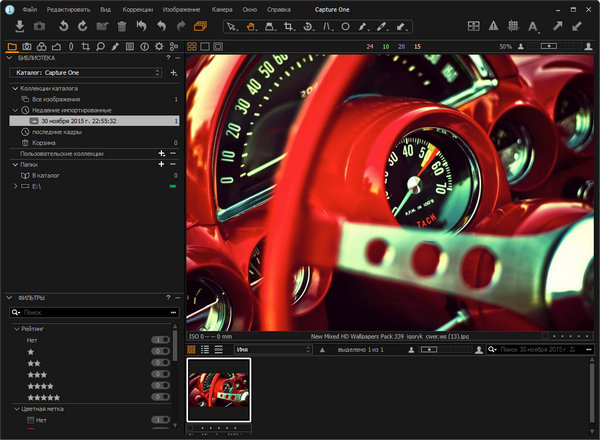Collapse the Коллекции каталога section
The width and height of the screenshot is (600, 440).
14,89
